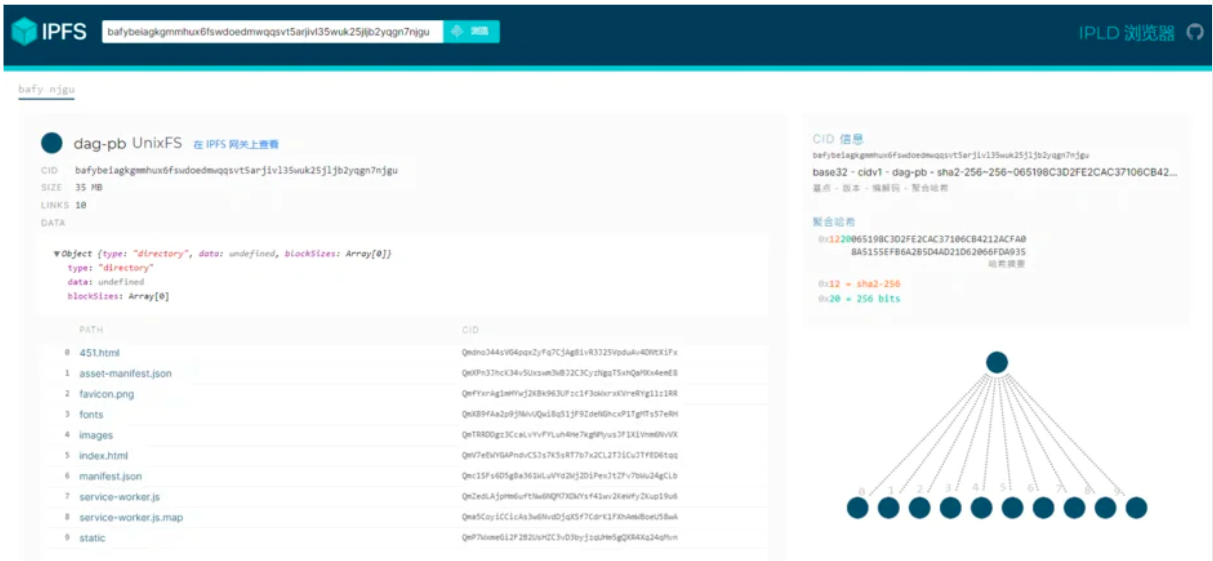Screen dimensions: 1213x561
Task: Click the 聚合哈希 section heading
Action: [x=834, y=222]
